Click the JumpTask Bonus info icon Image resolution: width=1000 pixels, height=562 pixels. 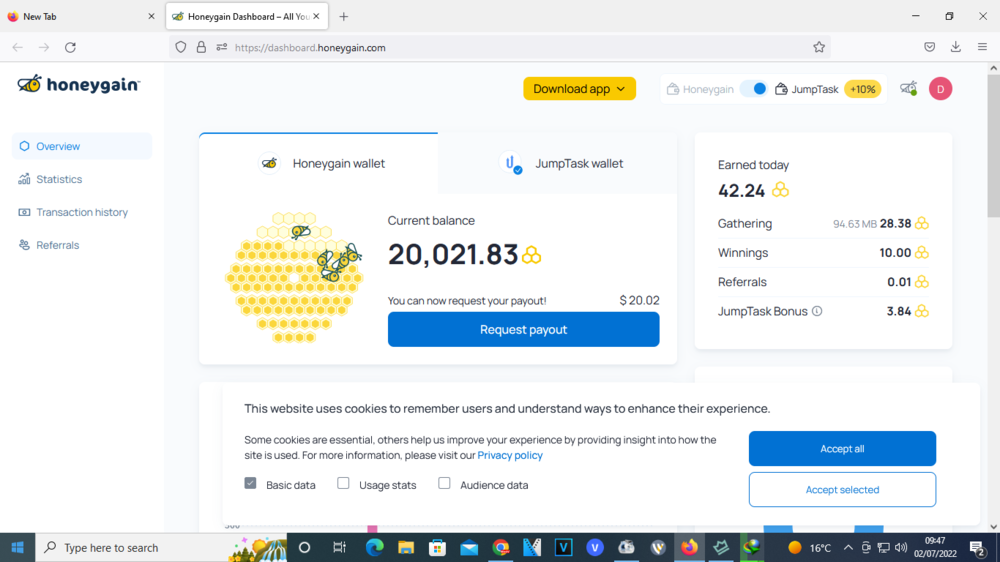point(817,311)
